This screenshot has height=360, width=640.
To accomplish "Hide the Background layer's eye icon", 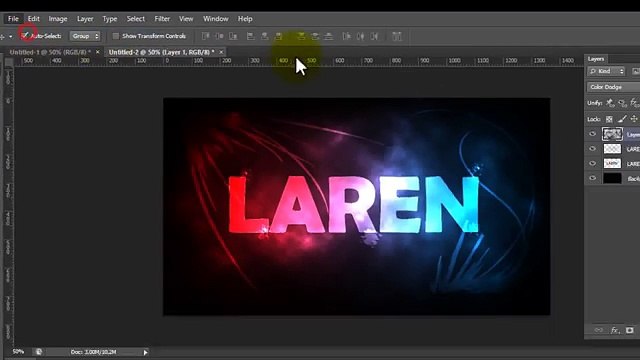I will click(592, 178).
